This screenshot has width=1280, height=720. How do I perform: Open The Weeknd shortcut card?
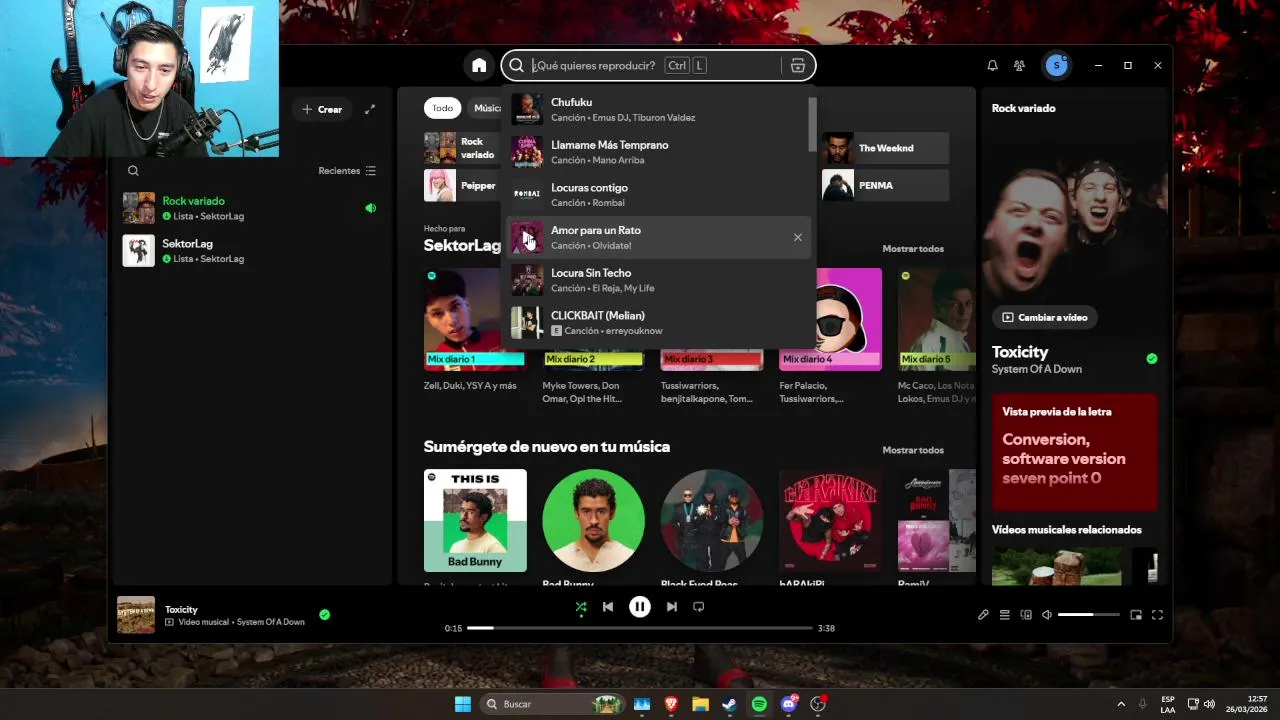pyautogui.click(x=885, y=148)
